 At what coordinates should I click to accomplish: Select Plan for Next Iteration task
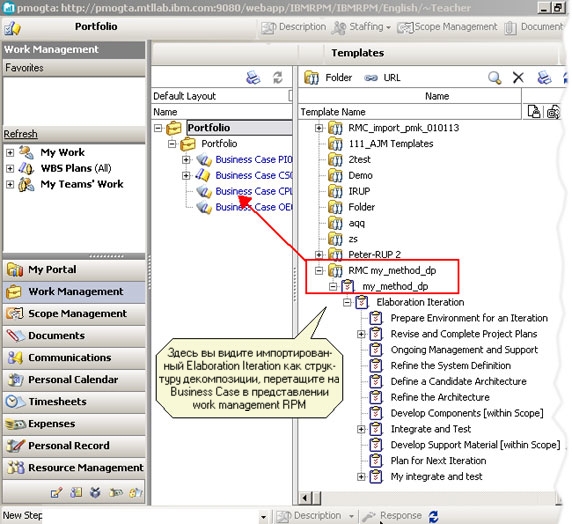coord(438,461)
